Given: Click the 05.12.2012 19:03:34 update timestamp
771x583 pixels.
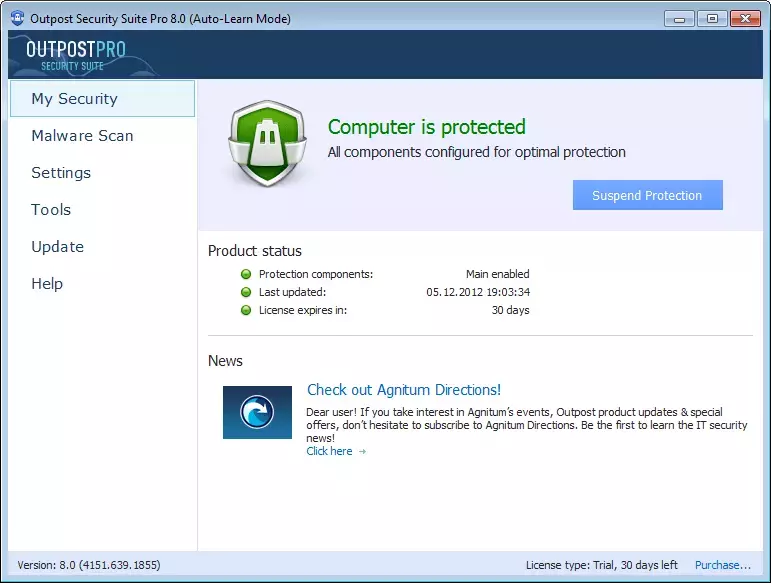Looking at the screenshot, I should point(478,292).
